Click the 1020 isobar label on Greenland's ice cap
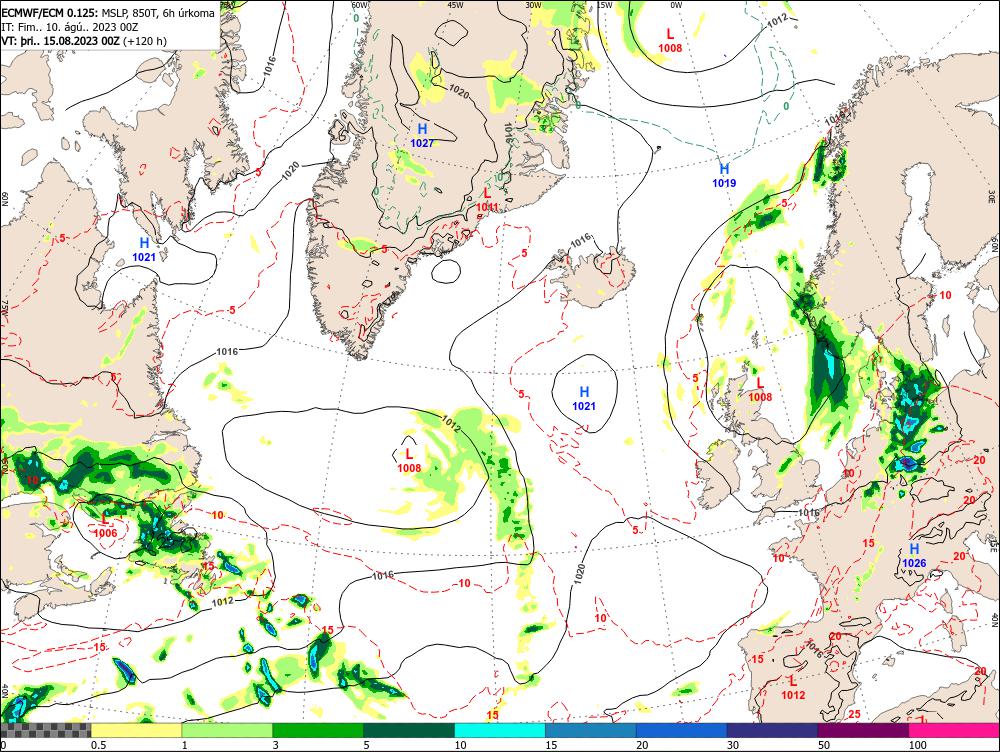1000x752 pixels. (459, 92)
